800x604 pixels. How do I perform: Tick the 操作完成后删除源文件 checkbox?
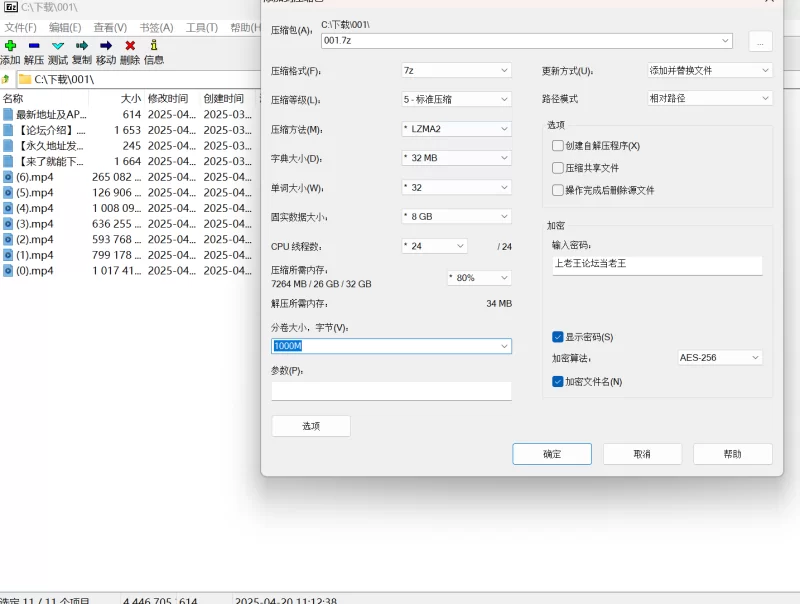[558, 190]
